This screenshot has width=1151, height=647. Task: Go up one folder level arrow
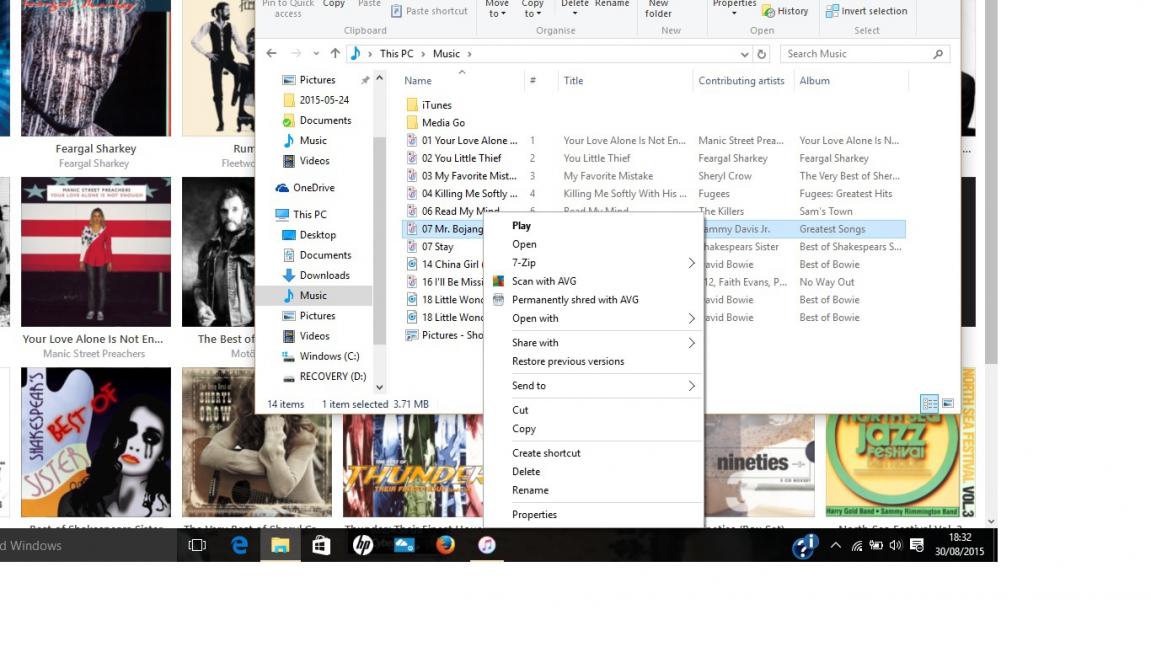pyautogui.click(x=335, y=54)
